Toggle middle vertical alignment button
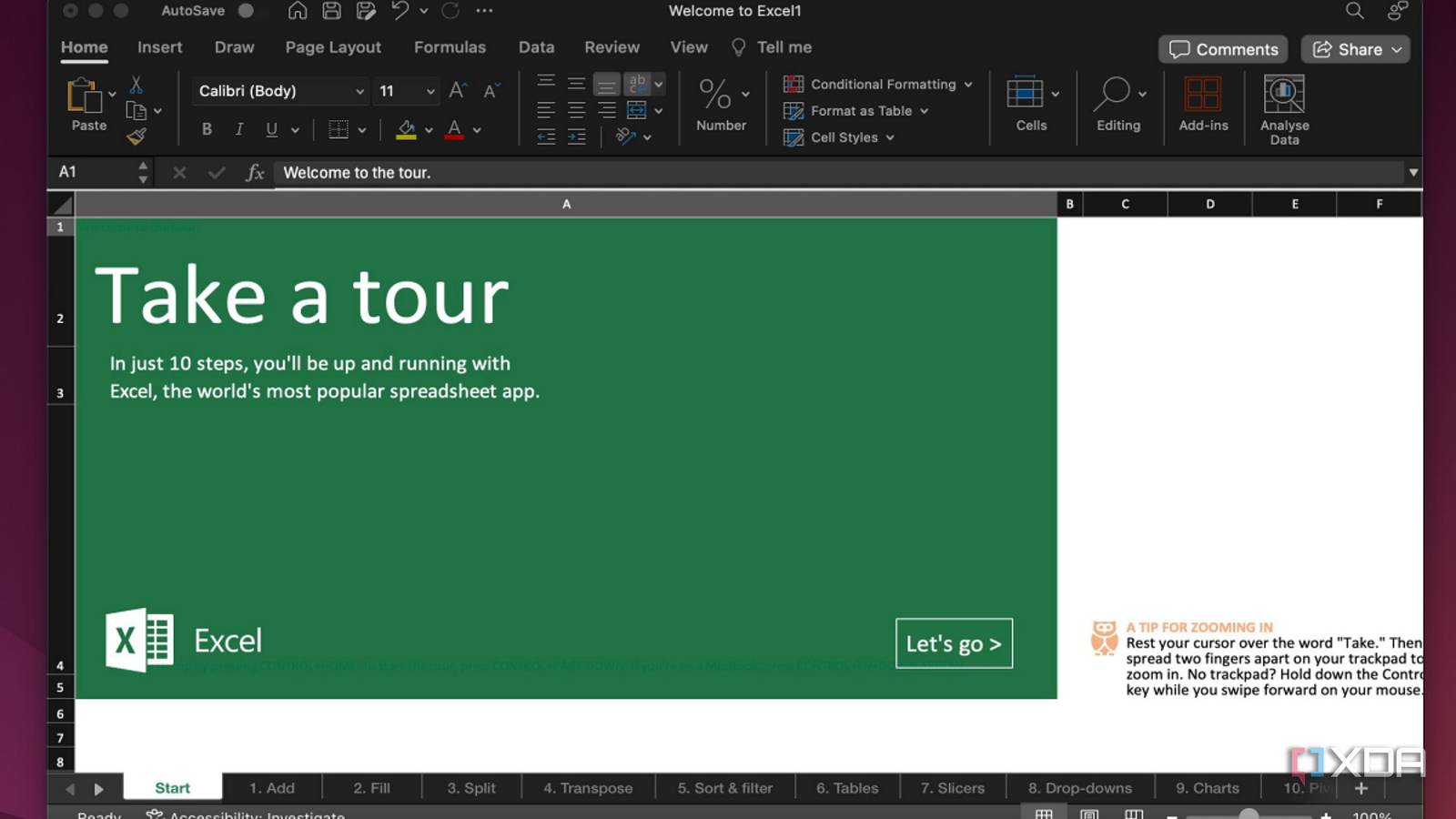The image size is (1456, 819). click(x=576, y=84)
